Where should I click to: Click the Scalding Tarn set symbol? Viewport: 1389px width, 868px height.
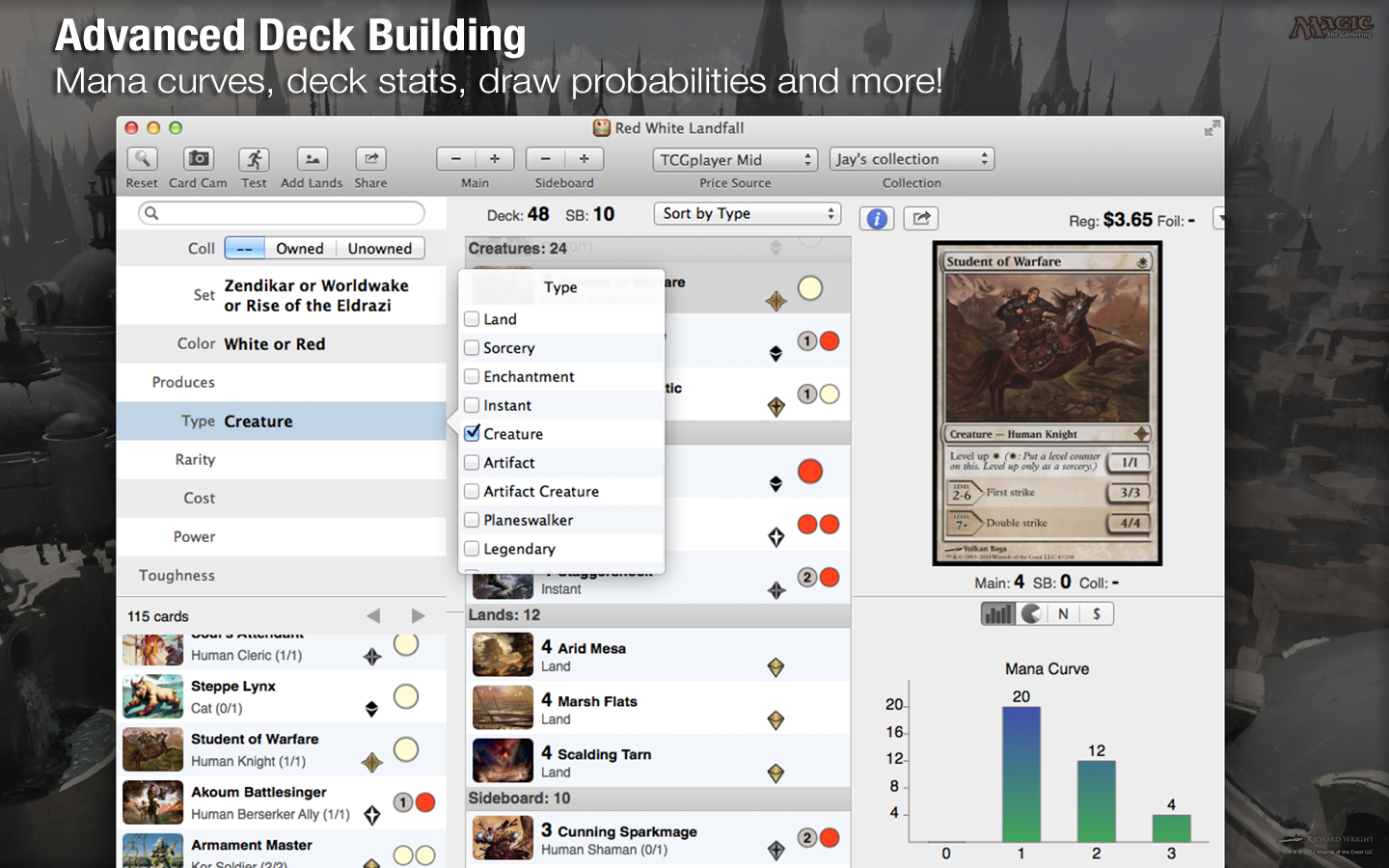[776, 773]
